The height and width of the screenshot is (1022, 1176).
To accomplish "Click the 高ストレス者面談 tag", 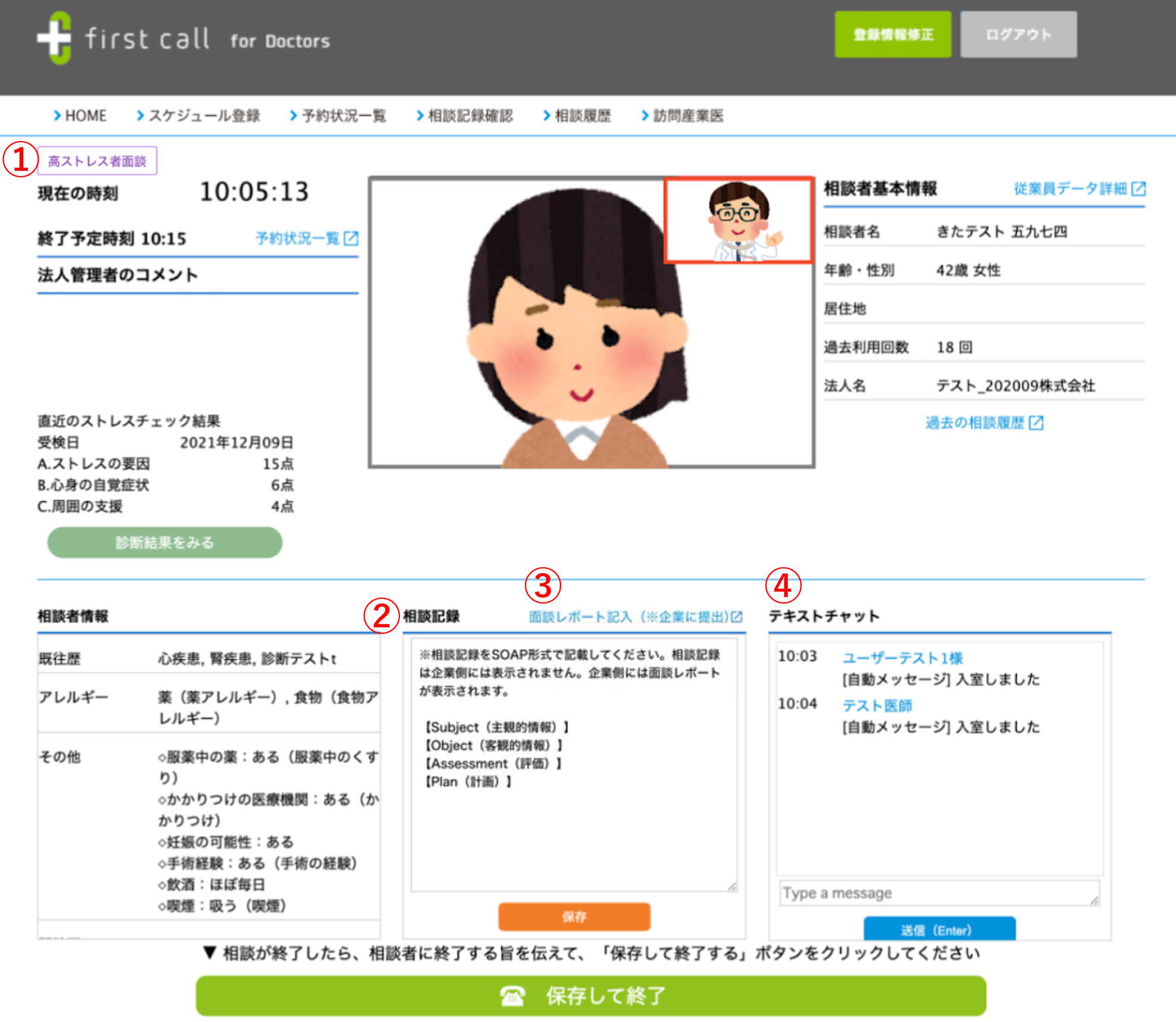I will point(97,161).
